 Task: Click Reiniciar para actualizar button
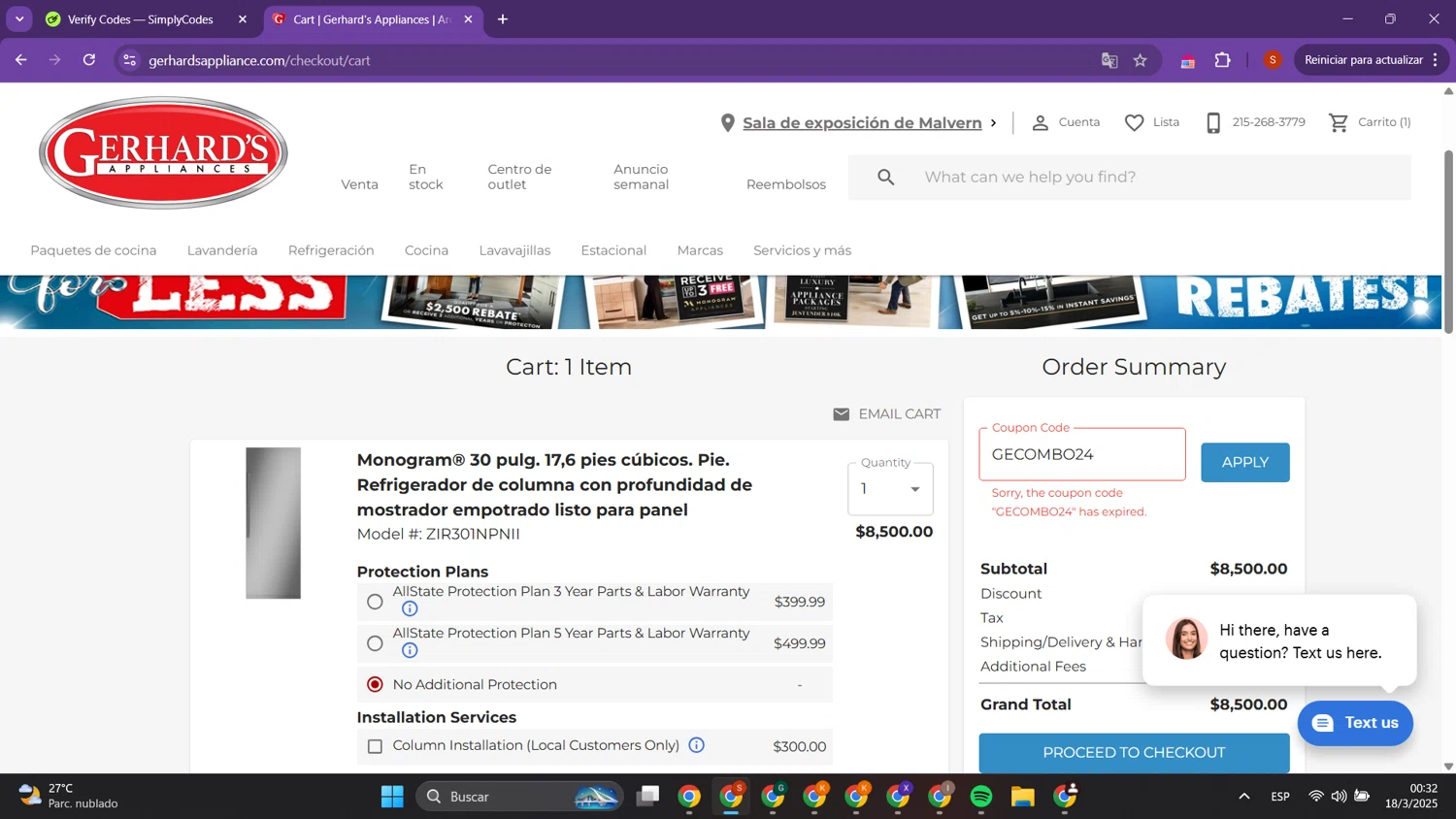1363,60
